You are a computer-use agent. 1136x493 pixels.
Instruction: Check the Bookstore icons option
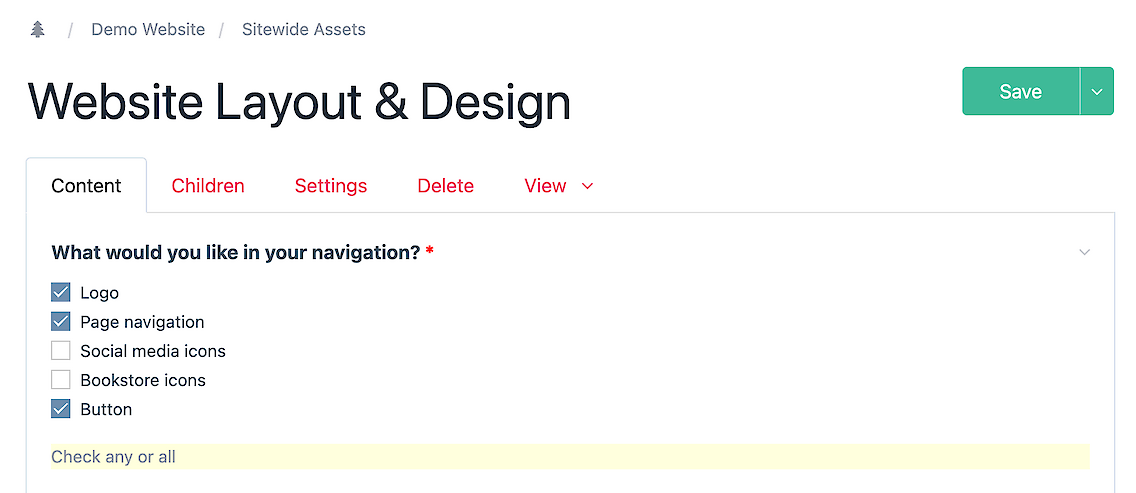click(61, 380)
